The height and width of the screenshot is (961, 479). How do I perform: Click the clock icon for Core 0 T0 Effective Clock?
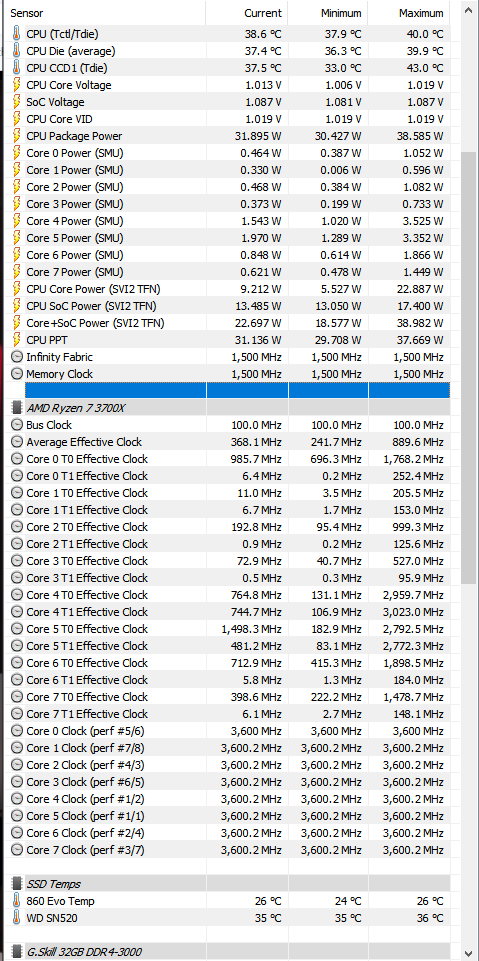tap(17, 459)
